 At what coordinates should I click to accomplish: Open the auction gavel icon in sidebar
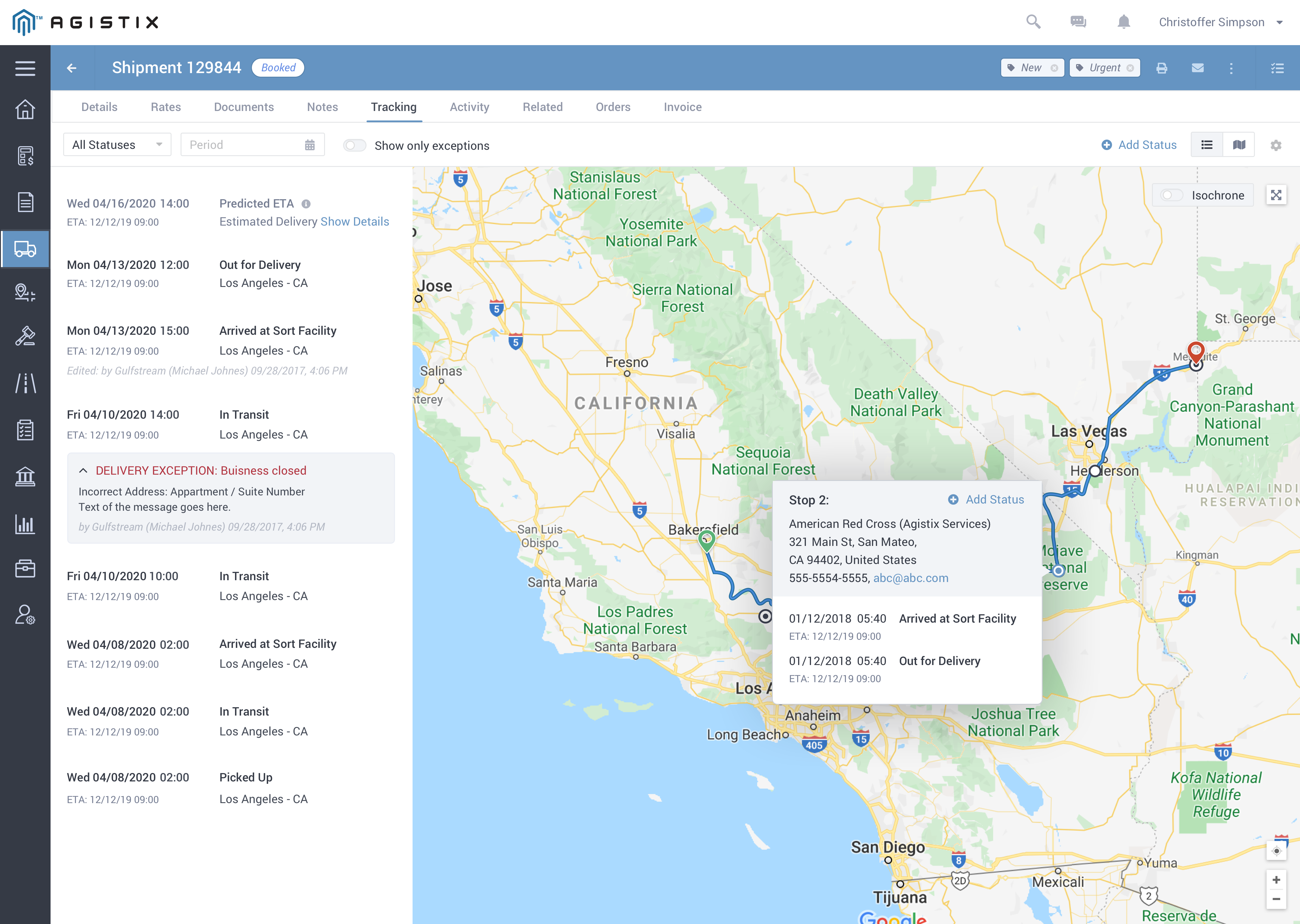pos(25,336)
